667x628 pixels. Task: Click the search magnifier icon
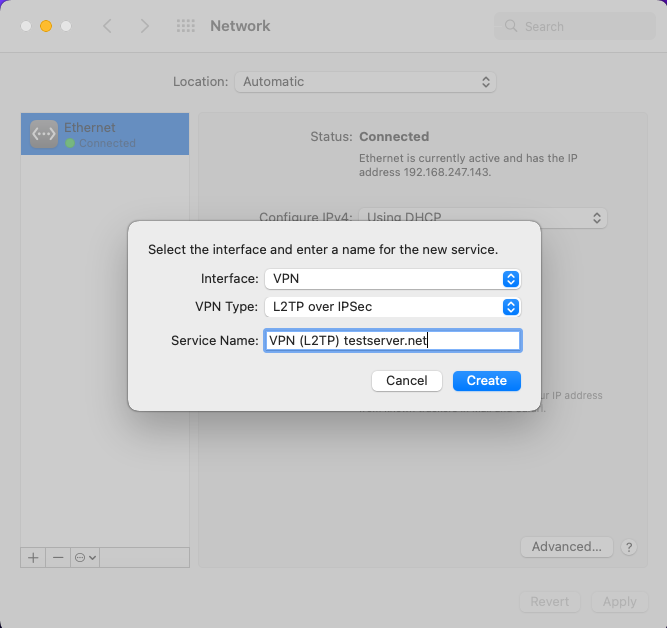pyautogui.click(x=511, y=26)
